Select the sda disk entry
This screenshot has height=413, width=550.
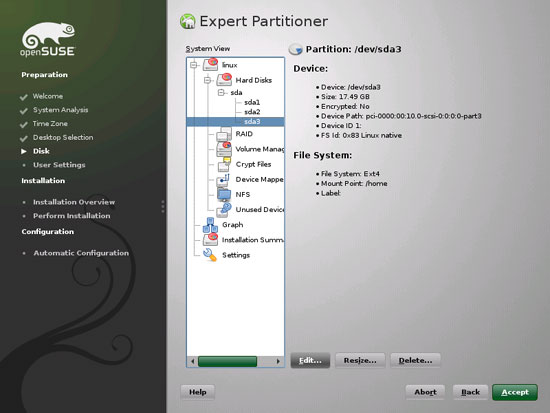click(236, 92)
